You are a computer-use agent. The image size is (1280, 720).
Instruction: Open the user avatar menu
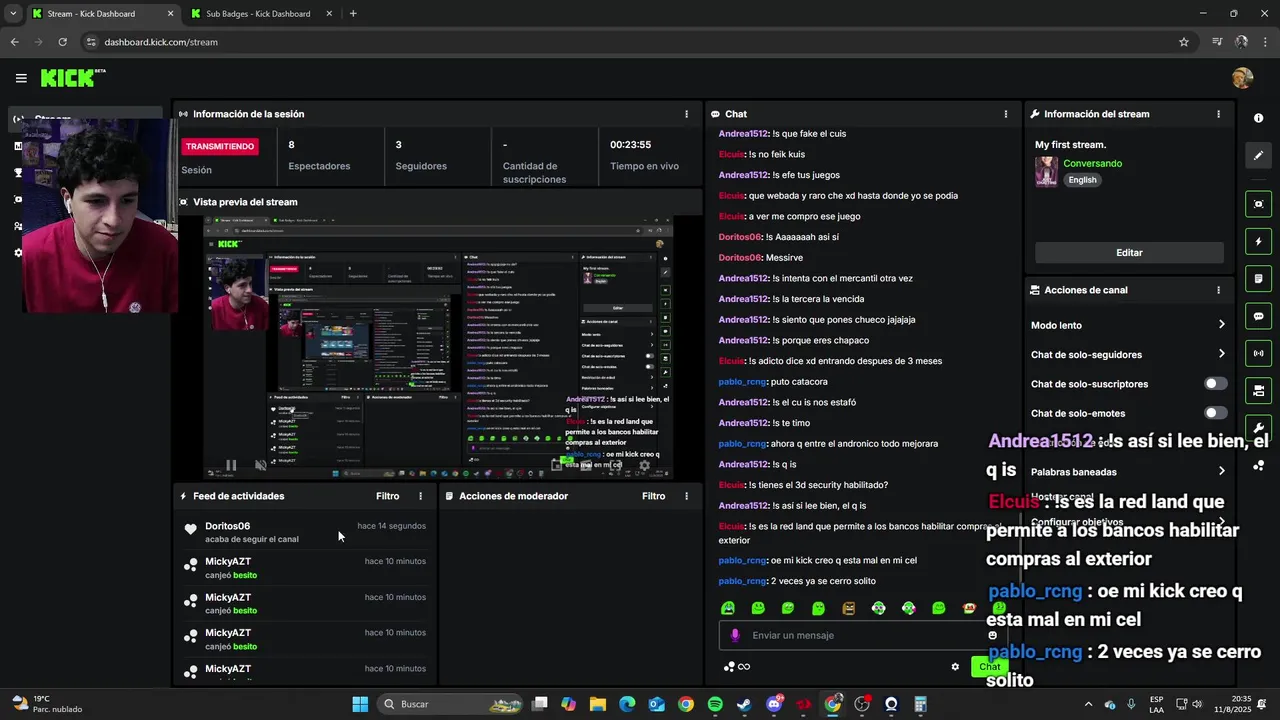pos(1242,78)
